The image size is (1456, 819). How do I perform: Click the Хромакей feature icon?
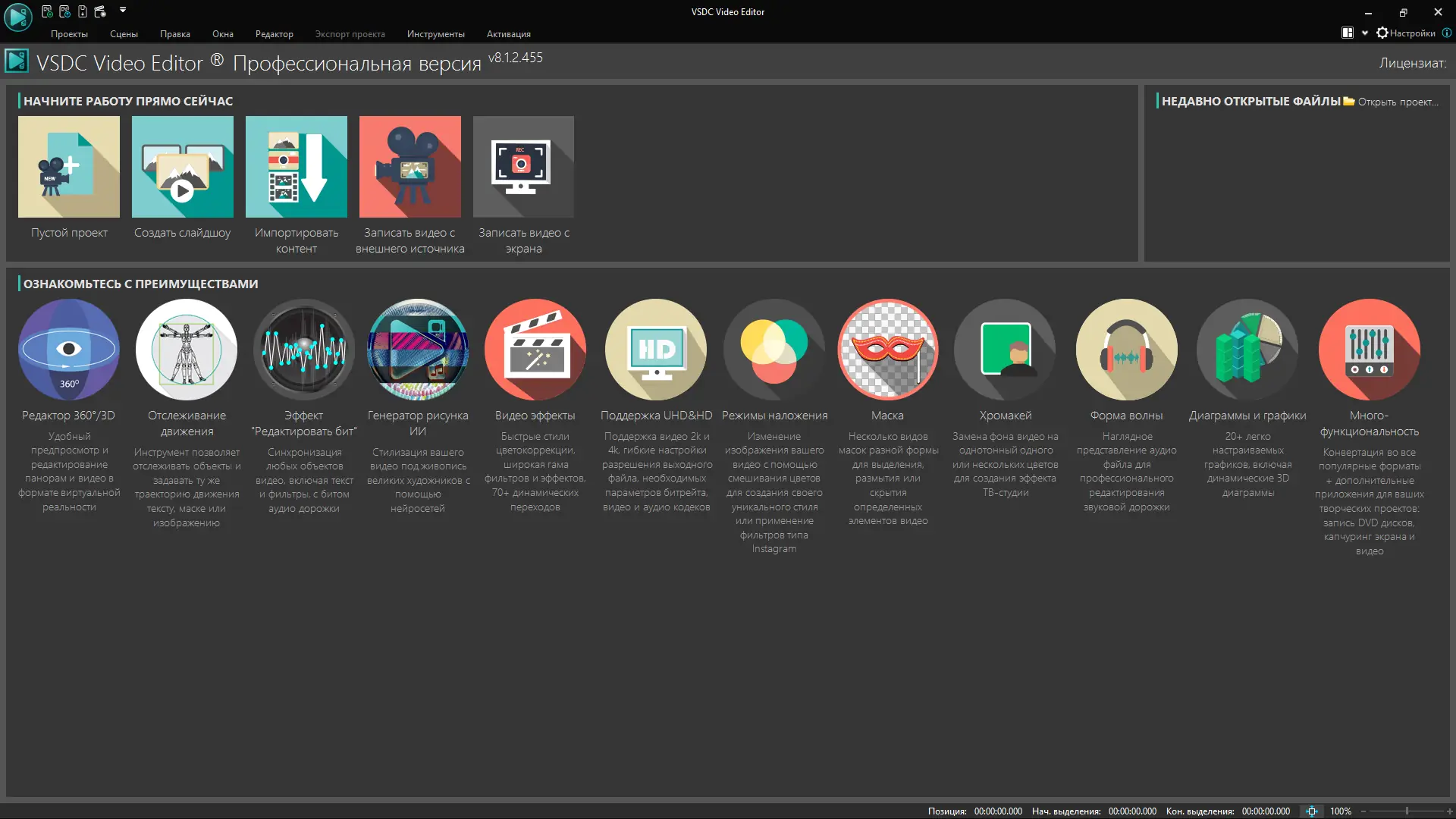coord(1005,350)
